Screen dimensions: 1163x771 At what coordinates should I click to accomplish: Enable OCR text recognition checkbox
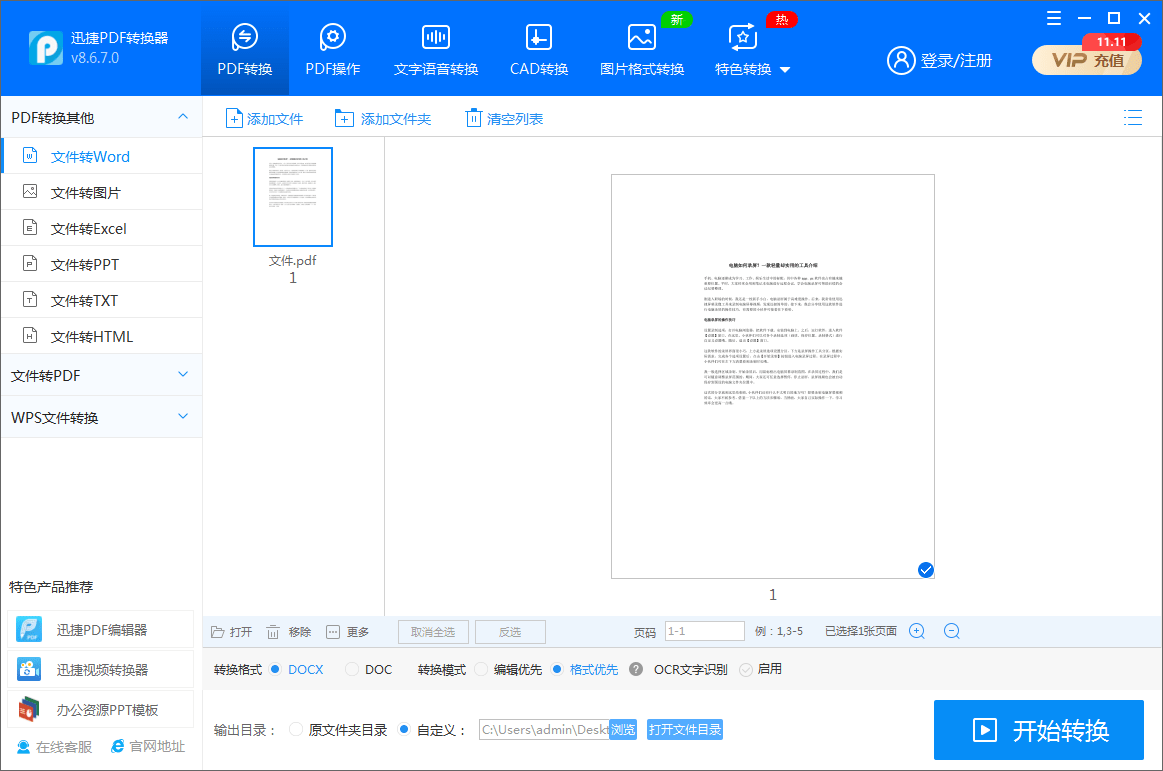[x=745, y=669]
